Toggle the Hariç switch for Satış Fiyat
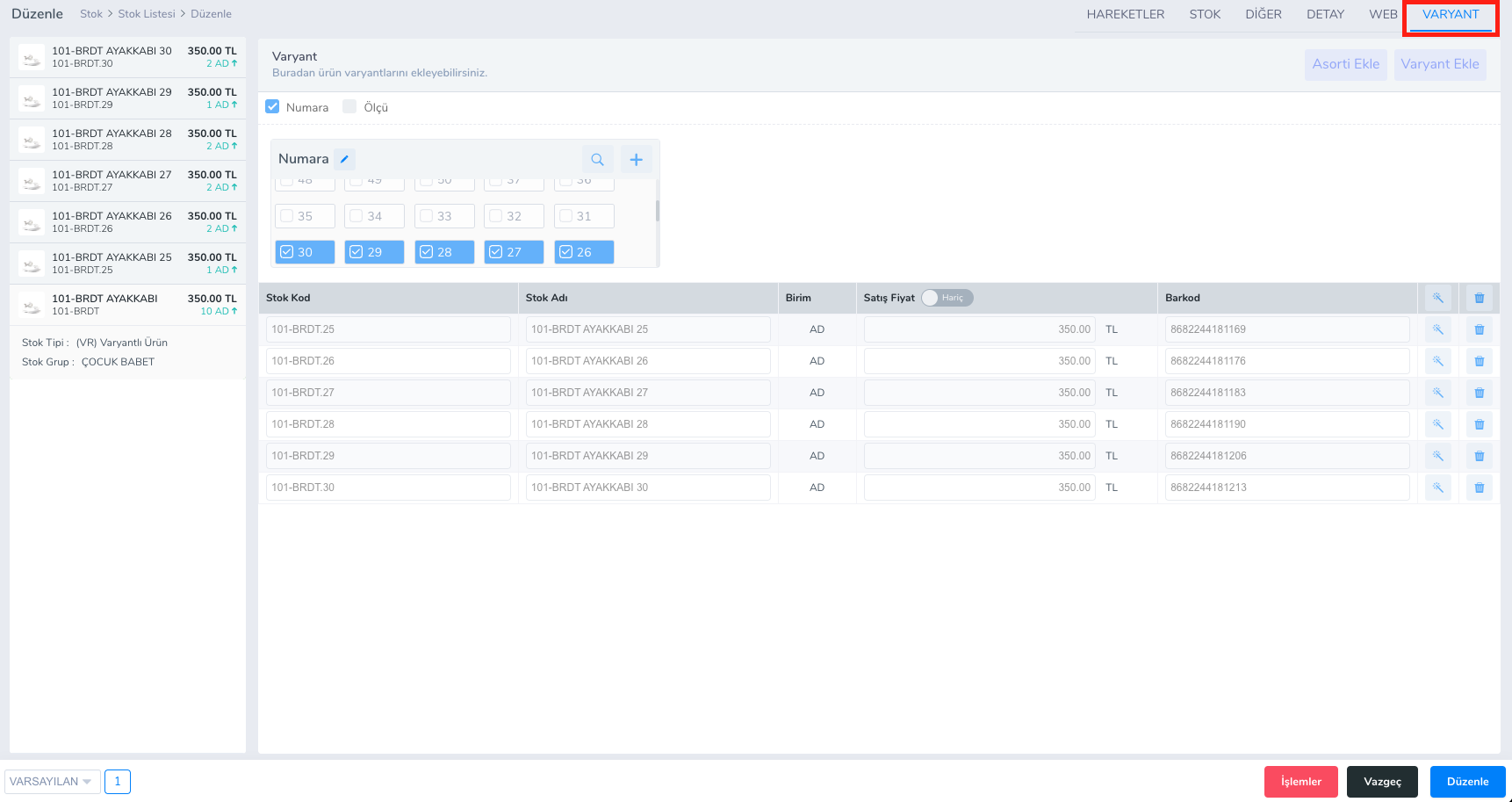Screen dimensions: 1512x802 pyautogui.click(x=947, y=298)
